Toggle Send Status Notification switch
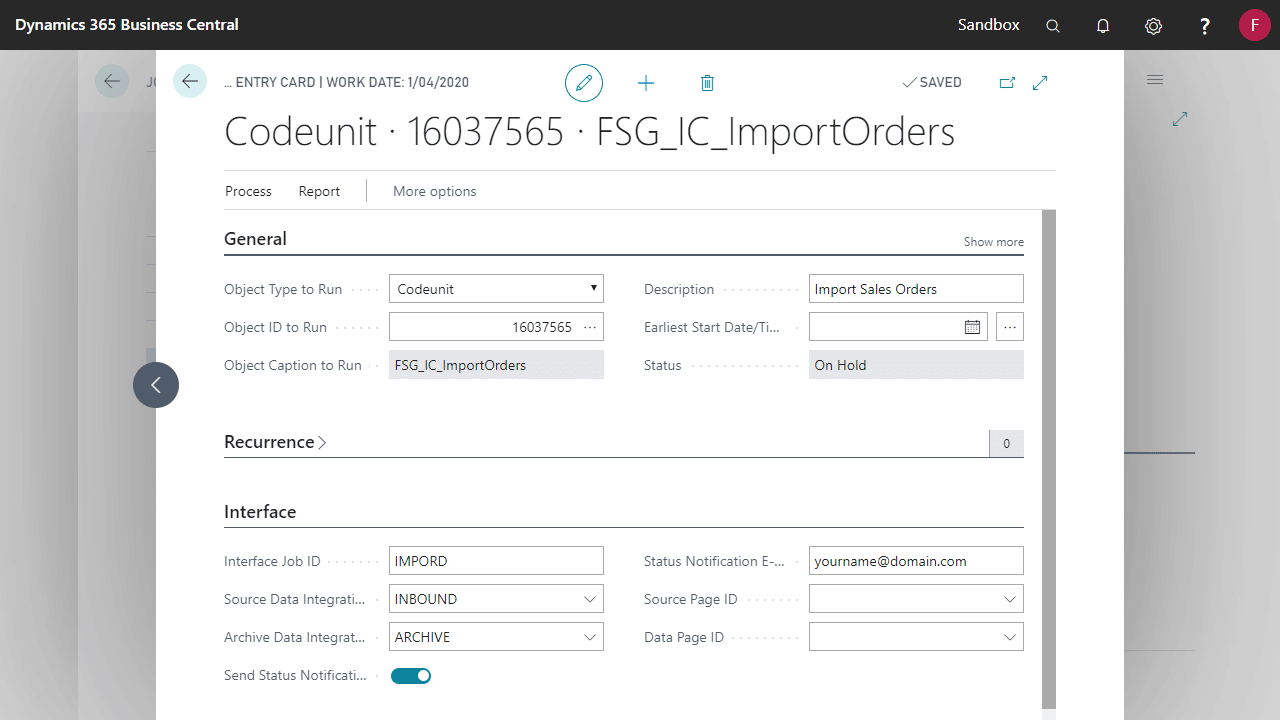 pyautogui.click(x=411, y=676)
